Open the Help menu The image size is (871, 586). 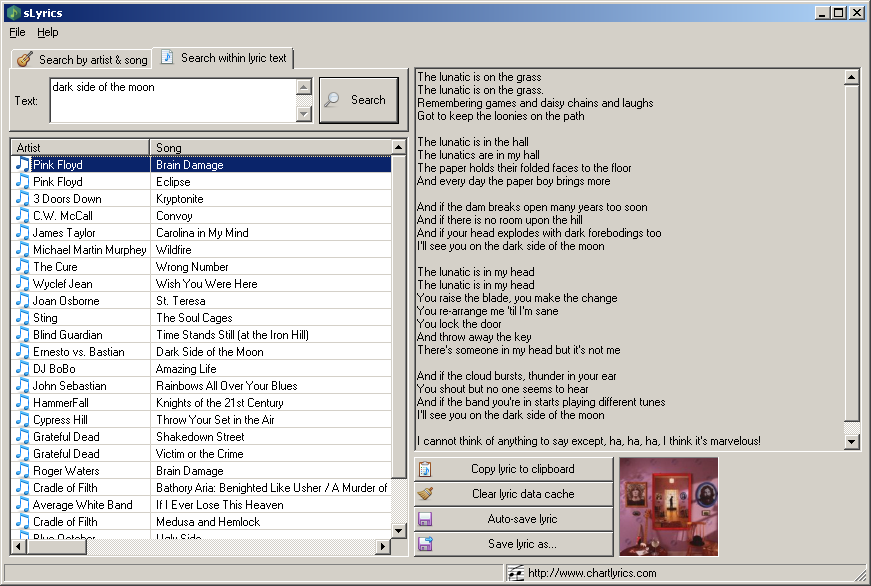tap(47, 32)
